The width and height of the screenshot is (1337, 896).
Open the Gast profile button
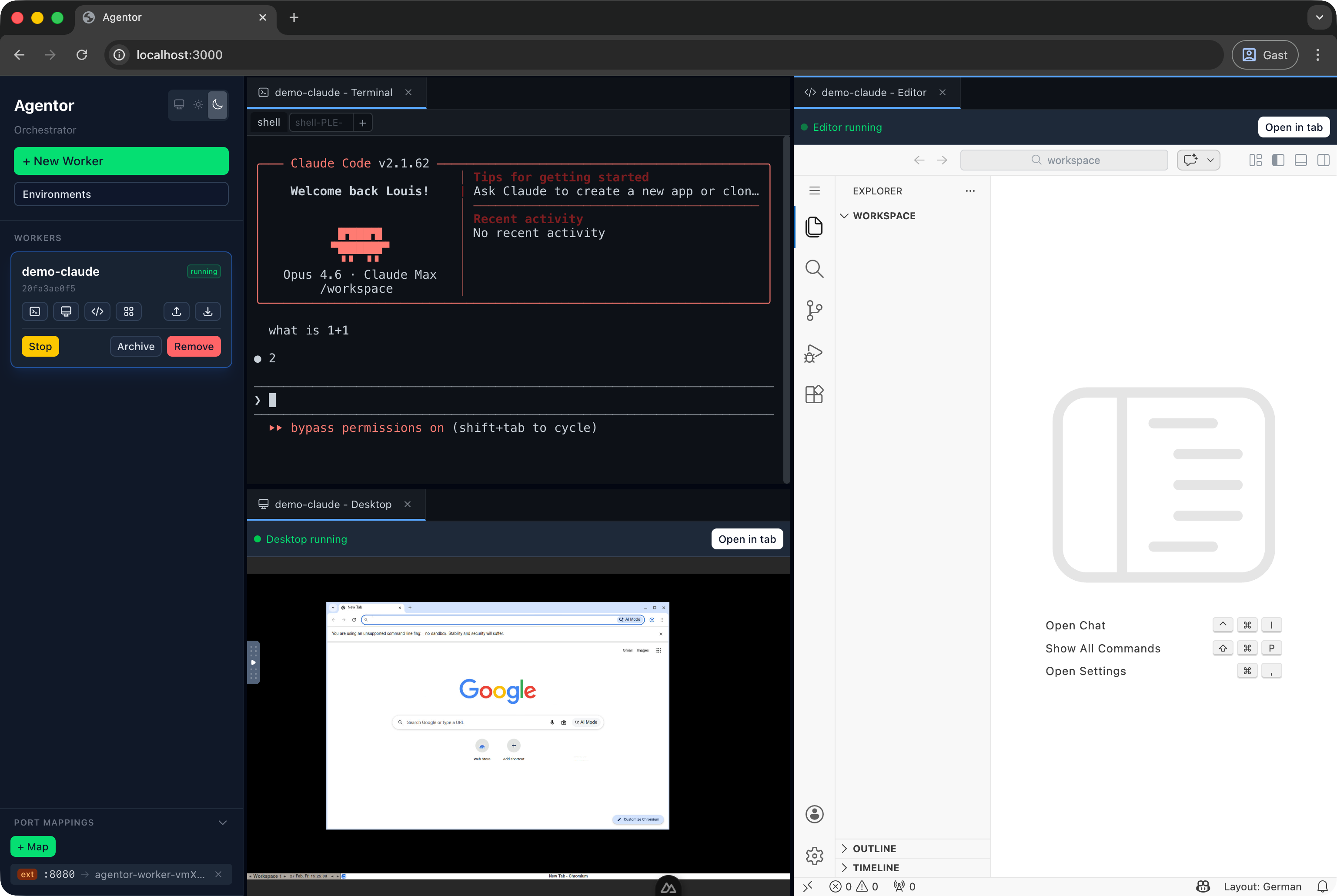coord(1265,55)
